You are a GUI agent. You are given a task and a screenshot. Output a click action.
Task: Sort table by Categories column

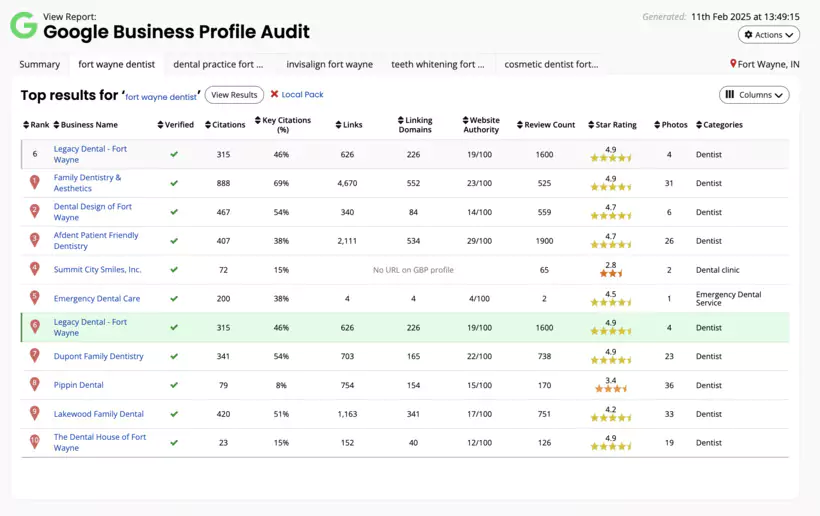tap(720, 124)
